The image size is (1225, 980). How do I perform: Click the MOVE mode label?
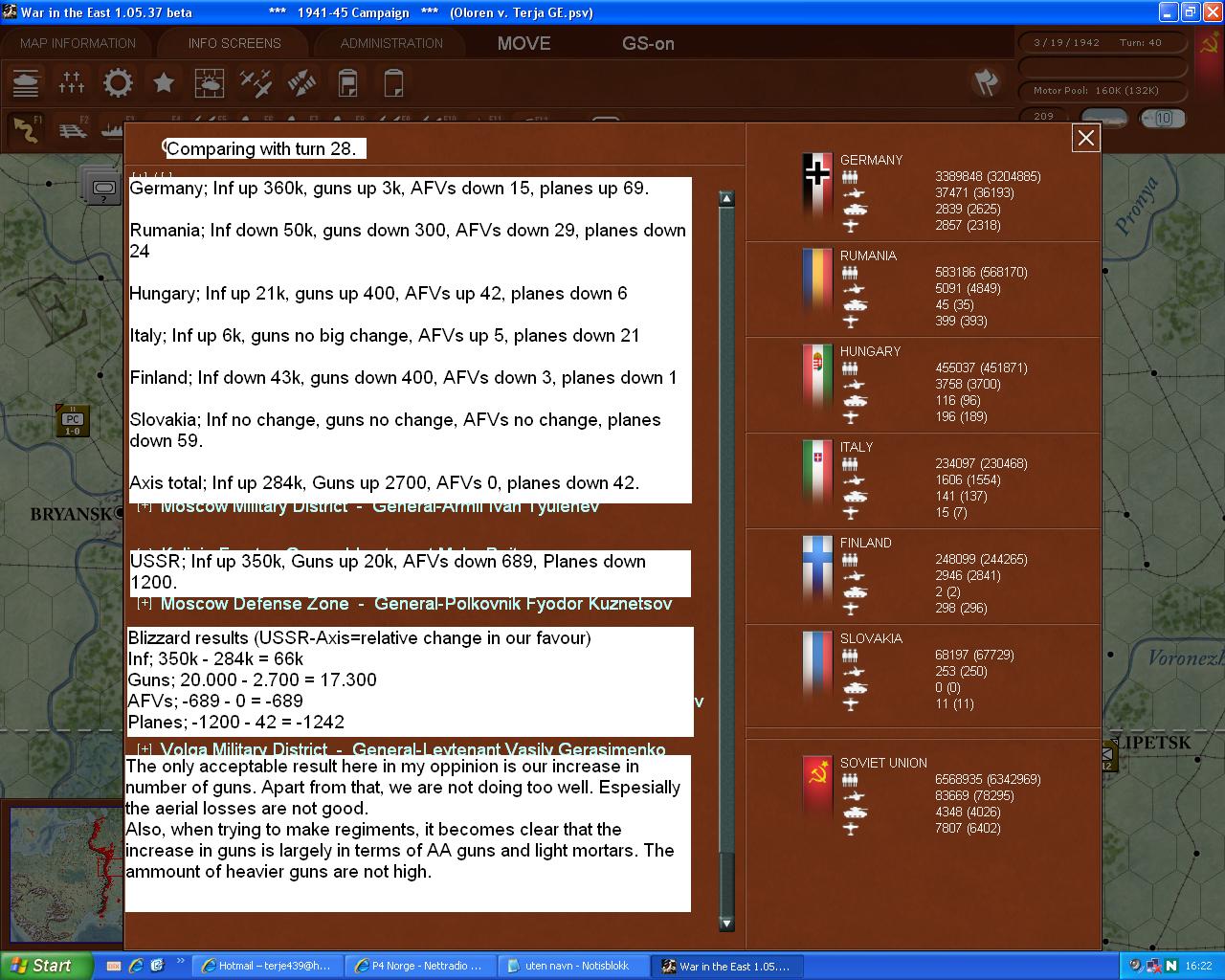(524, 43)
